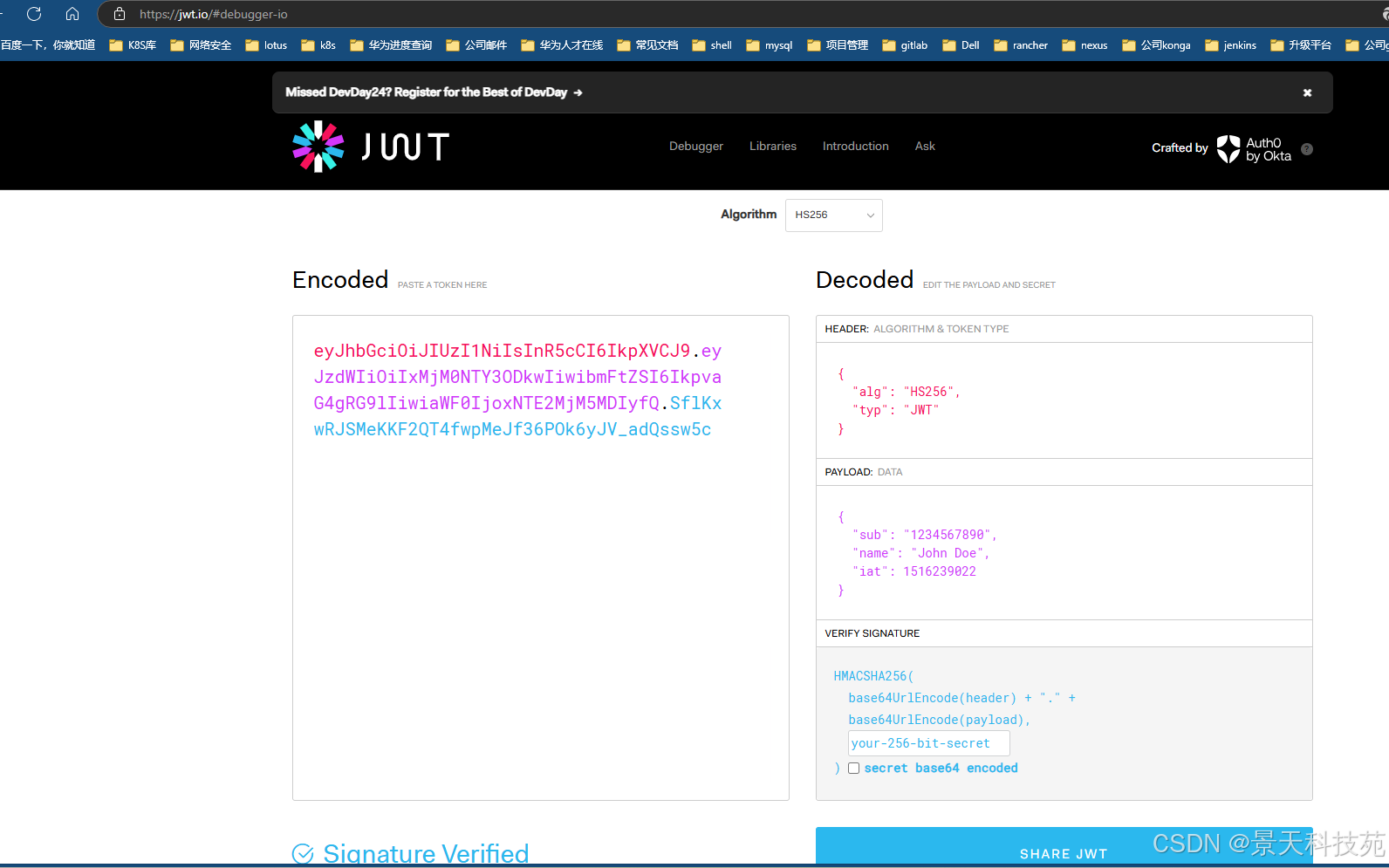Click the "typ": "JWT" header line
1389x868 pixels.
coord(895,410)
